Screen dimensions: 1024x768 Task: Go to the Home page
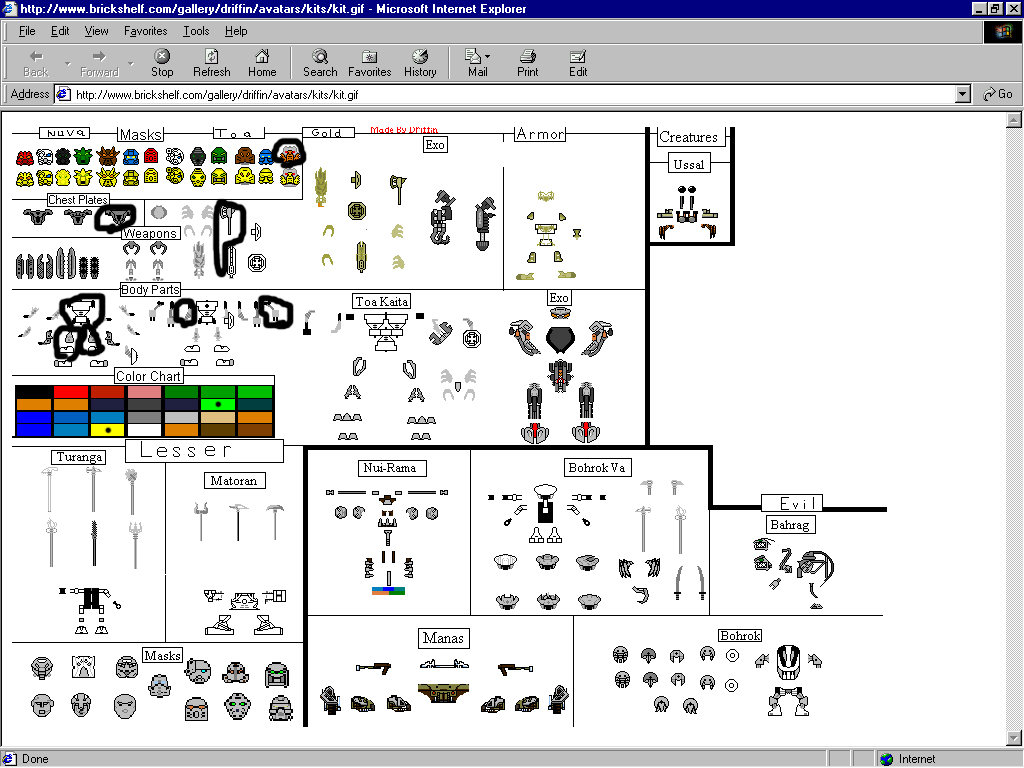262,63
